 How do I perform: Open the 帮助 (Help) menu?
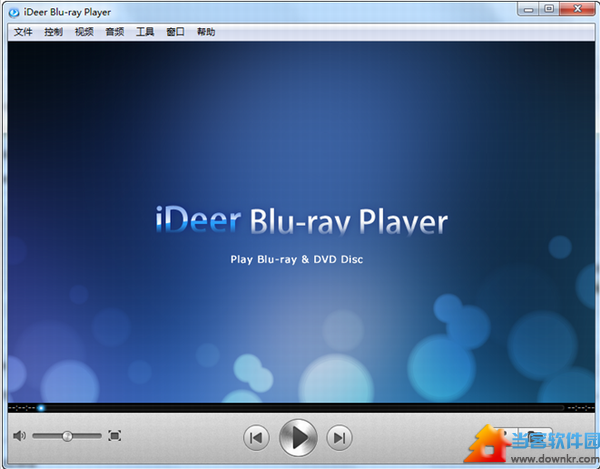click(x=206, y=32)
